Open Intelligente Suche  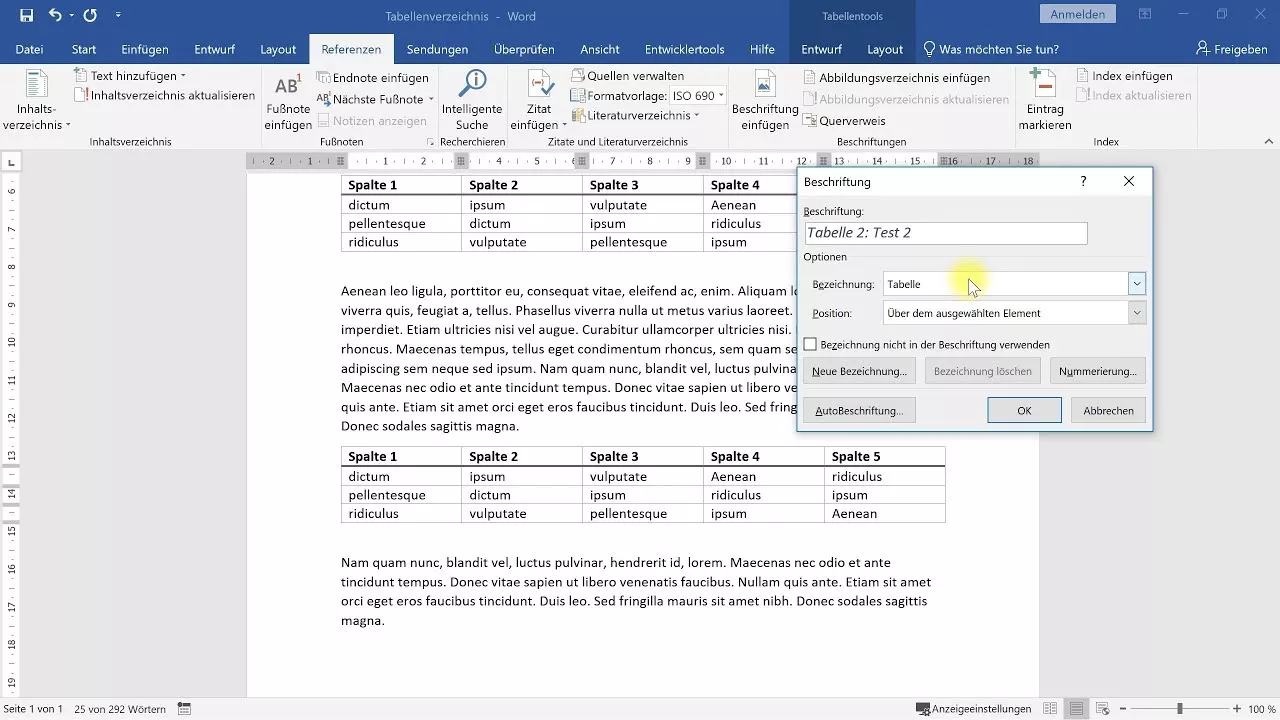pyautogui.click(x=472, y=100)
